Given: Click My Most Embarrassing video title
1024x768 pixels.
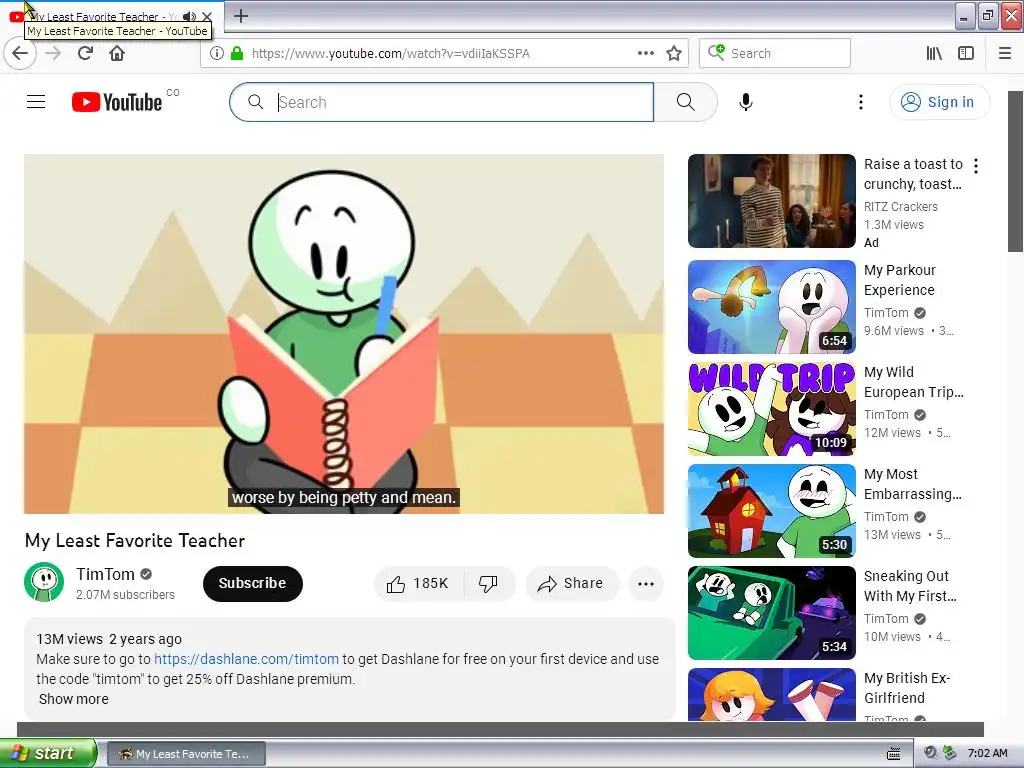Looking at the screenshot, I should (x=912, y=484).
